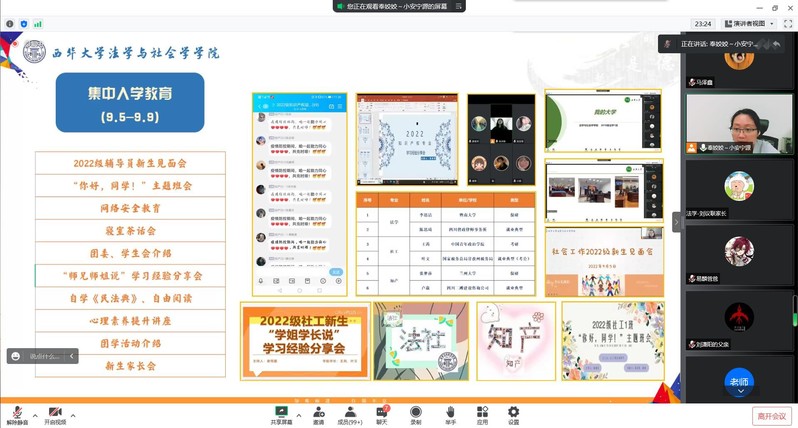Screen dimensions: 798x428
Task: Start recording with the 录制 icon
Action: point(416,414)
